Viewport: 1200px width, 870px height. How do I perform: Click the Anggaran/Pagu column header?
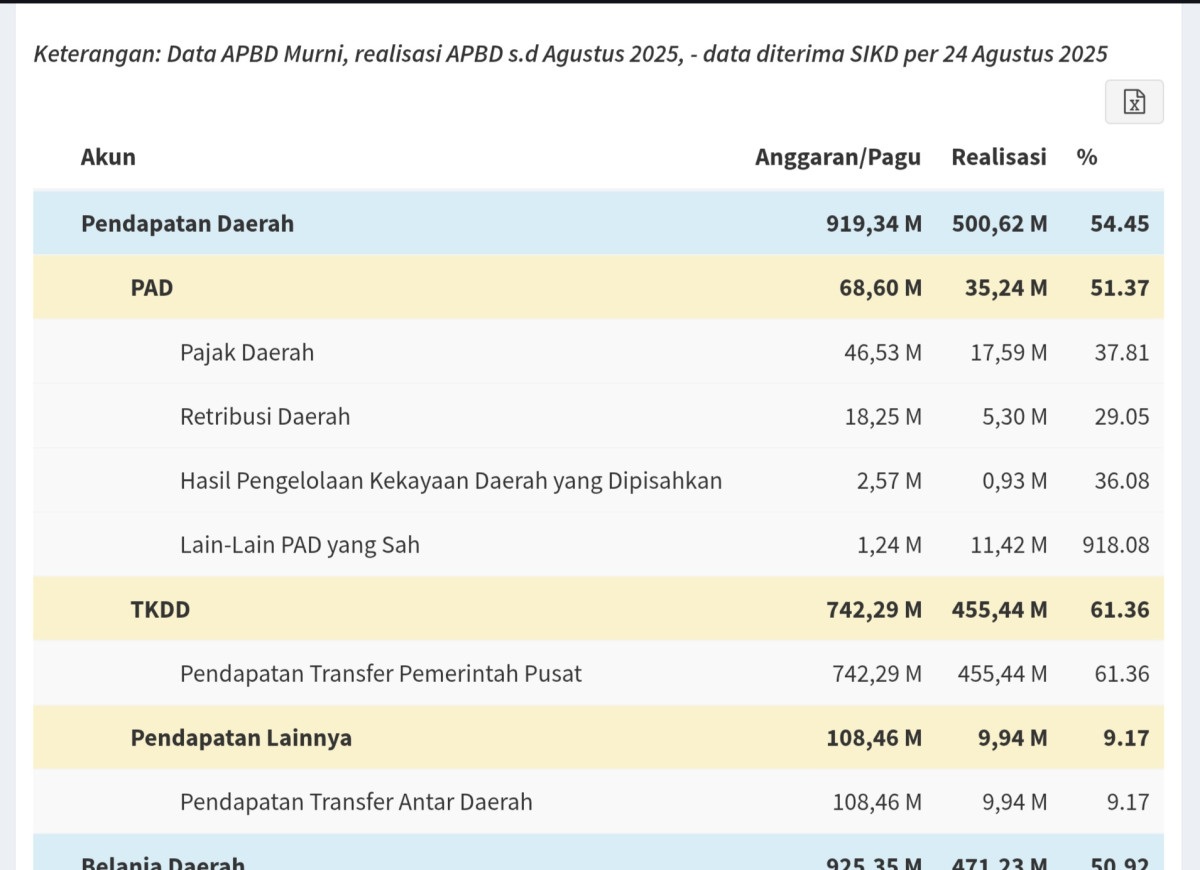pyautogui.click(x=837, y=157)
